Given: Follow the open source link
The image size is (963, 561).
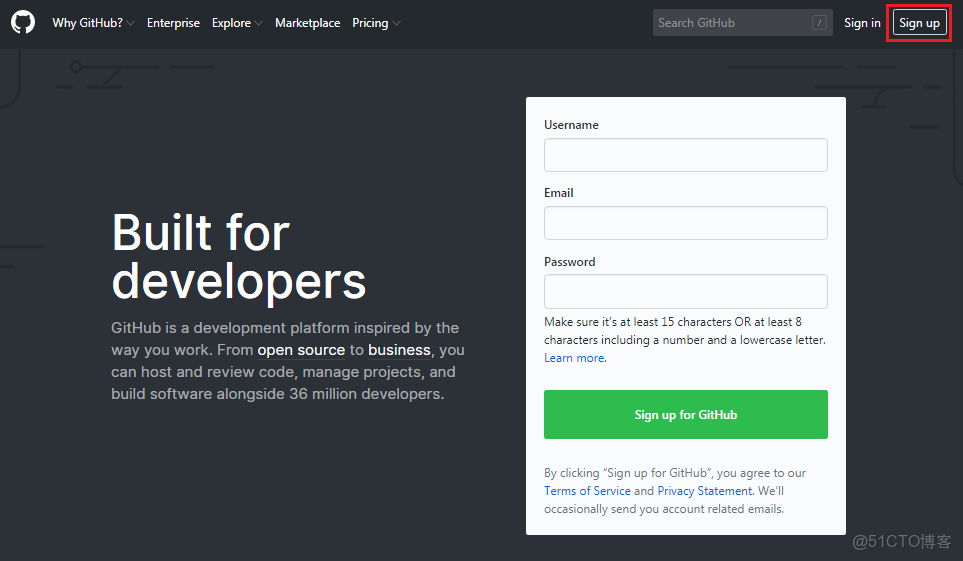Looking at the screenshot, I should coord(301,350).
